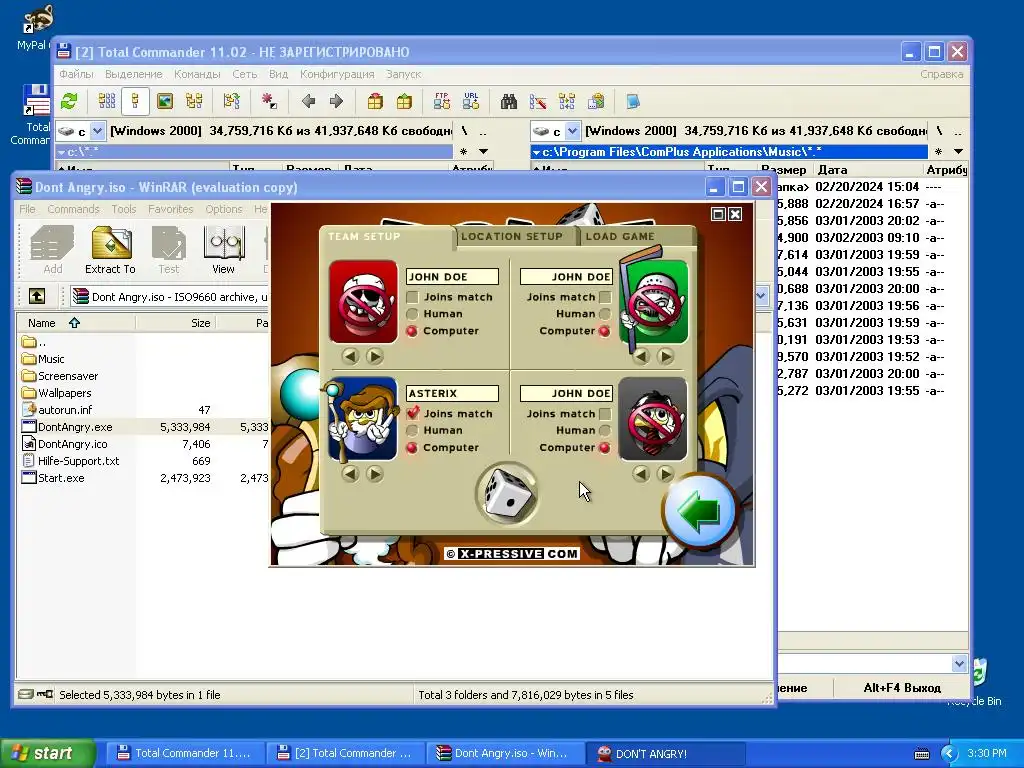Switch to Location Setup tab
Screen dimensions: 1024x768
[511, 236]
